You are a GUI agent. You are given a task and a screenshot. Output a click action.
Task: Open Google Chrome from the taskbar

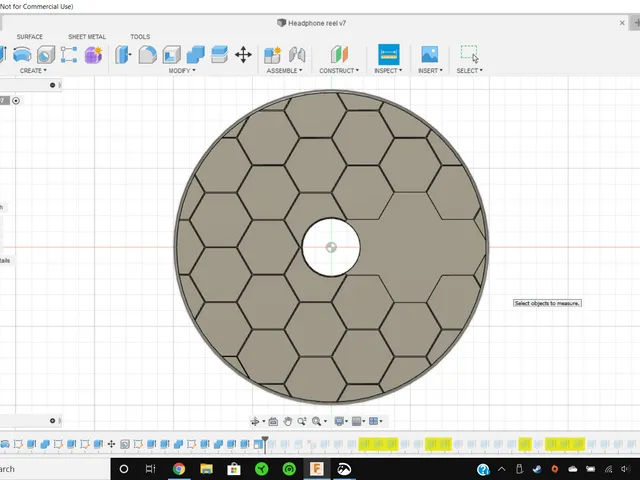[x=178, y=469]
